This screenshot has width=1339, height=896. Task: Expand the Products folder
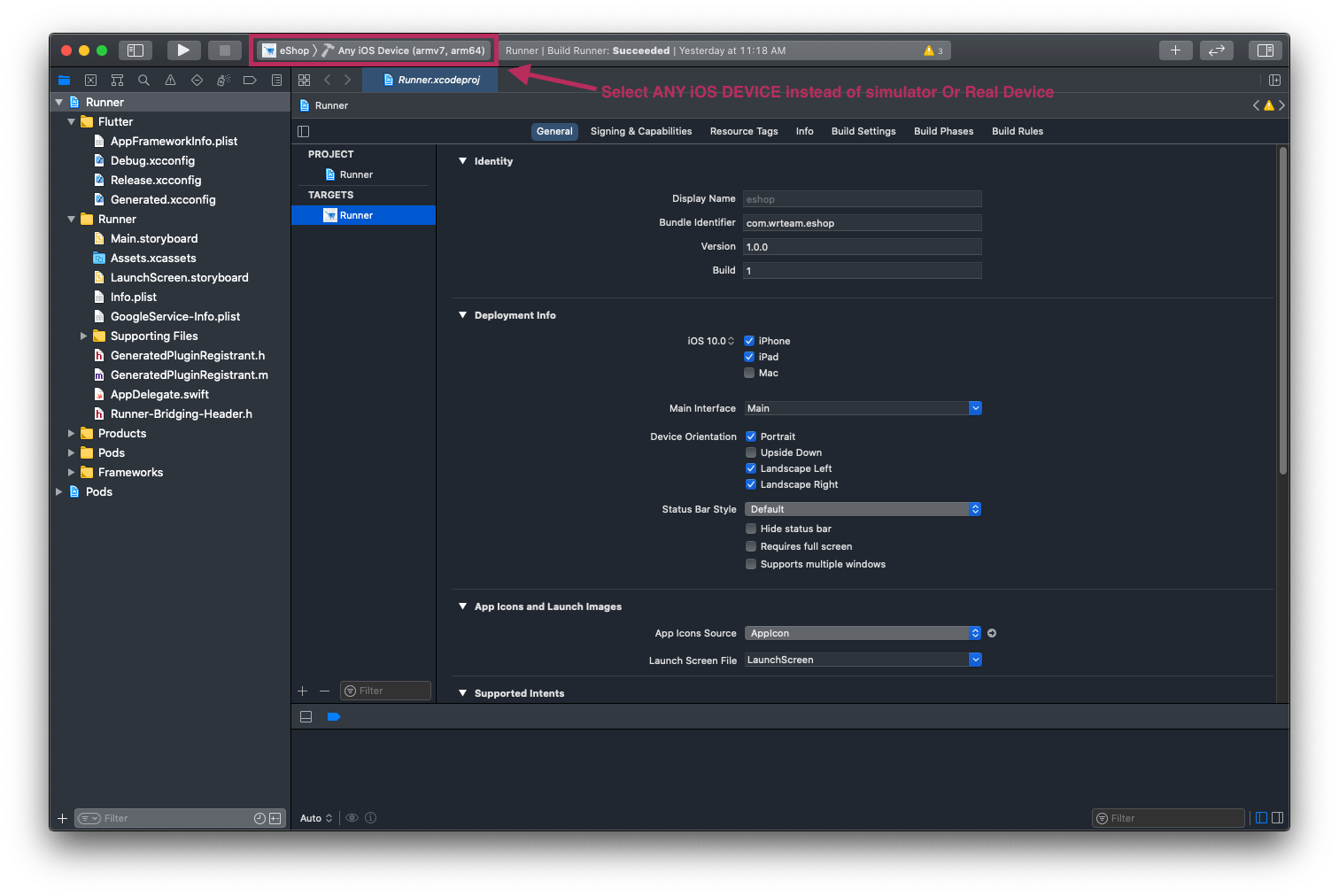point(72,433)
